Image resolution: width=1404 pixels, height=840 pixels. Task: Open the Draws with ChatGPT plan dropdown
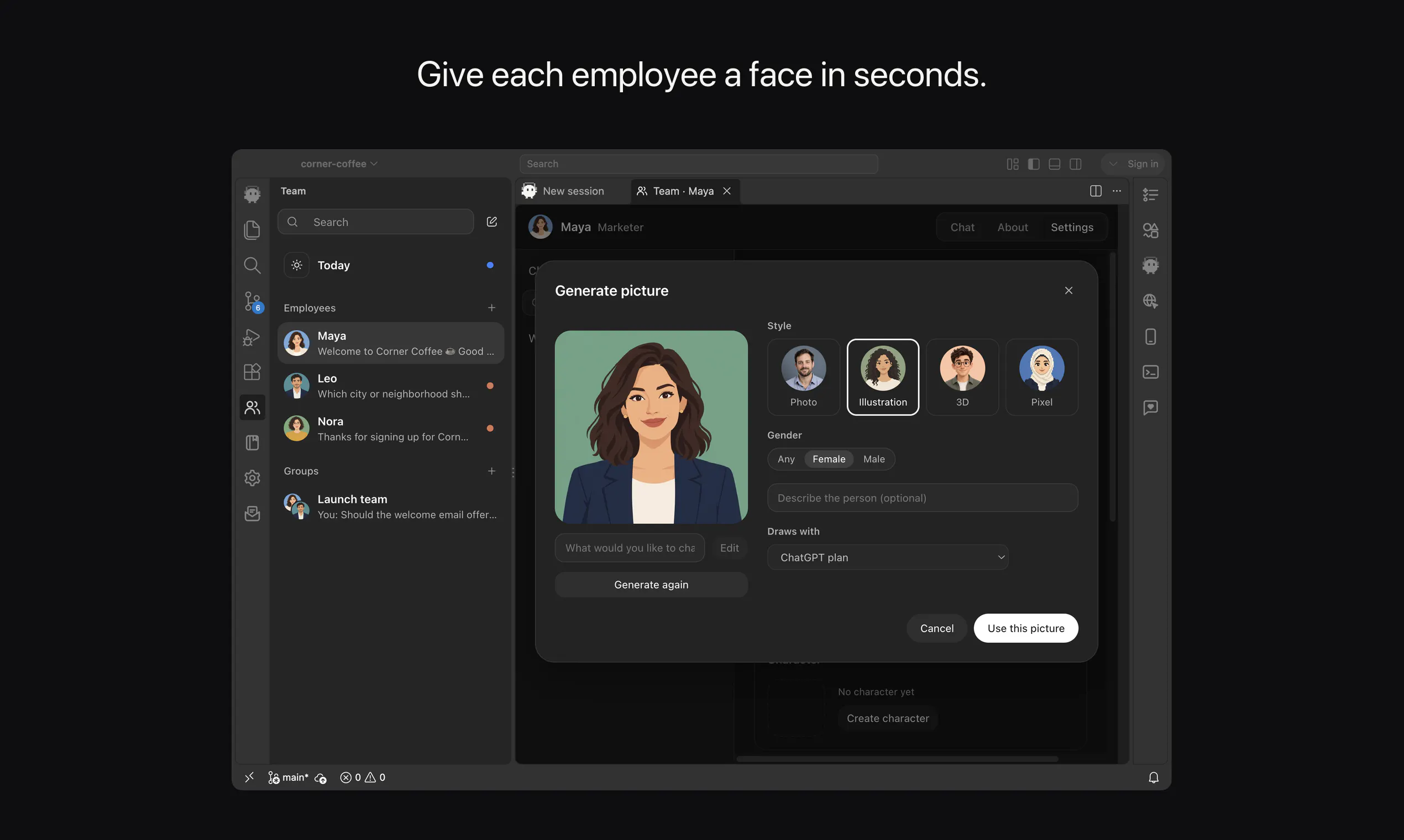888,558
